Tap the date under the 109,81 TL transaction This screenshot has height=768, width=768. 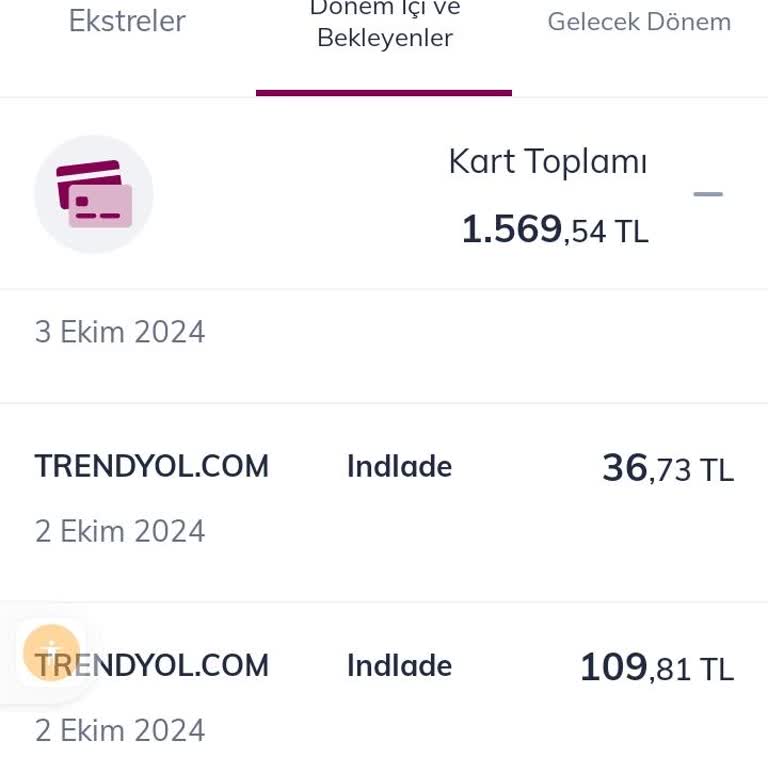point(120,730)
